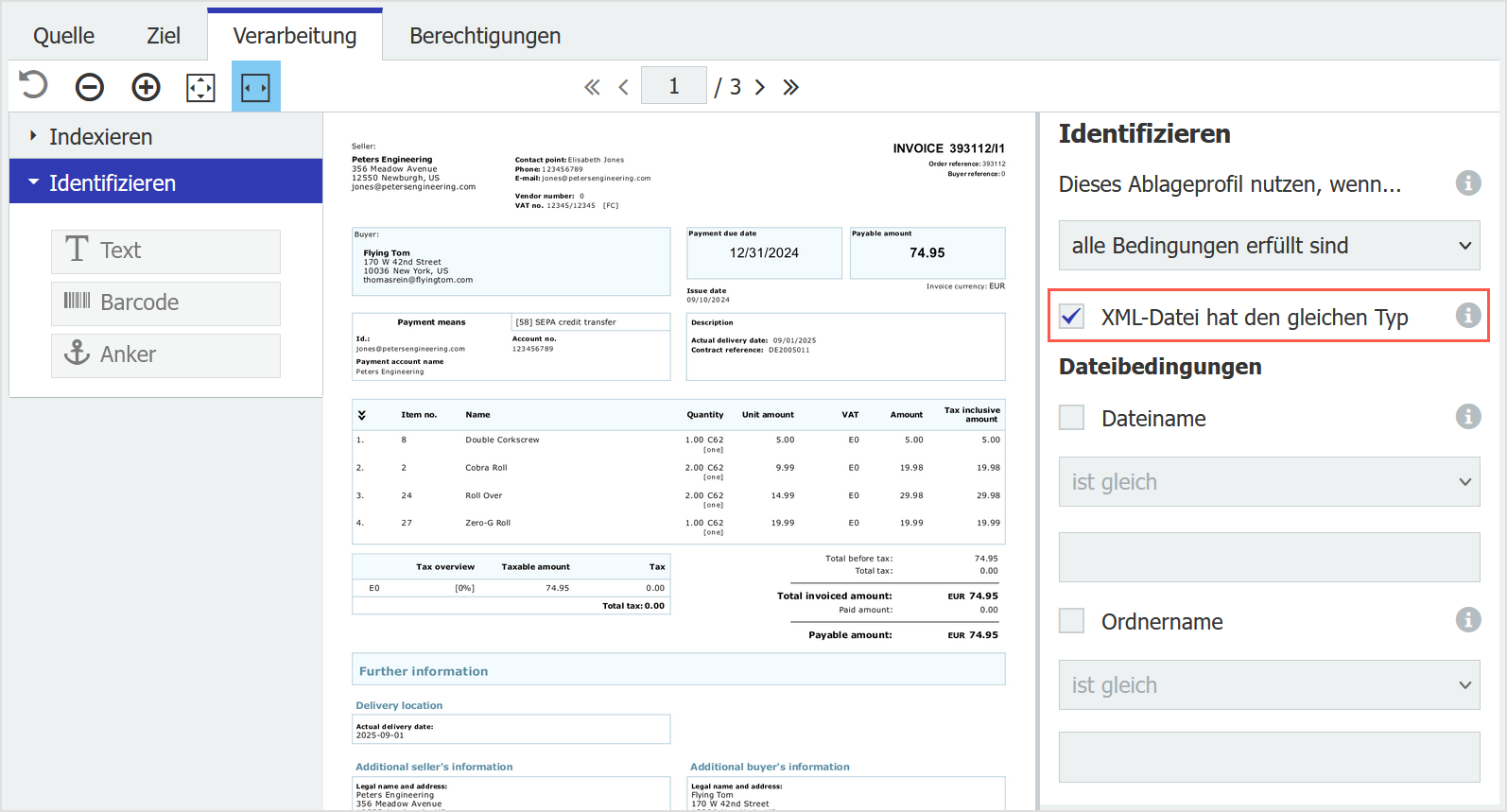Viewport: 1507px width, 812px height.
Task: Jump to the last page
Action: [x=790, y=87]
